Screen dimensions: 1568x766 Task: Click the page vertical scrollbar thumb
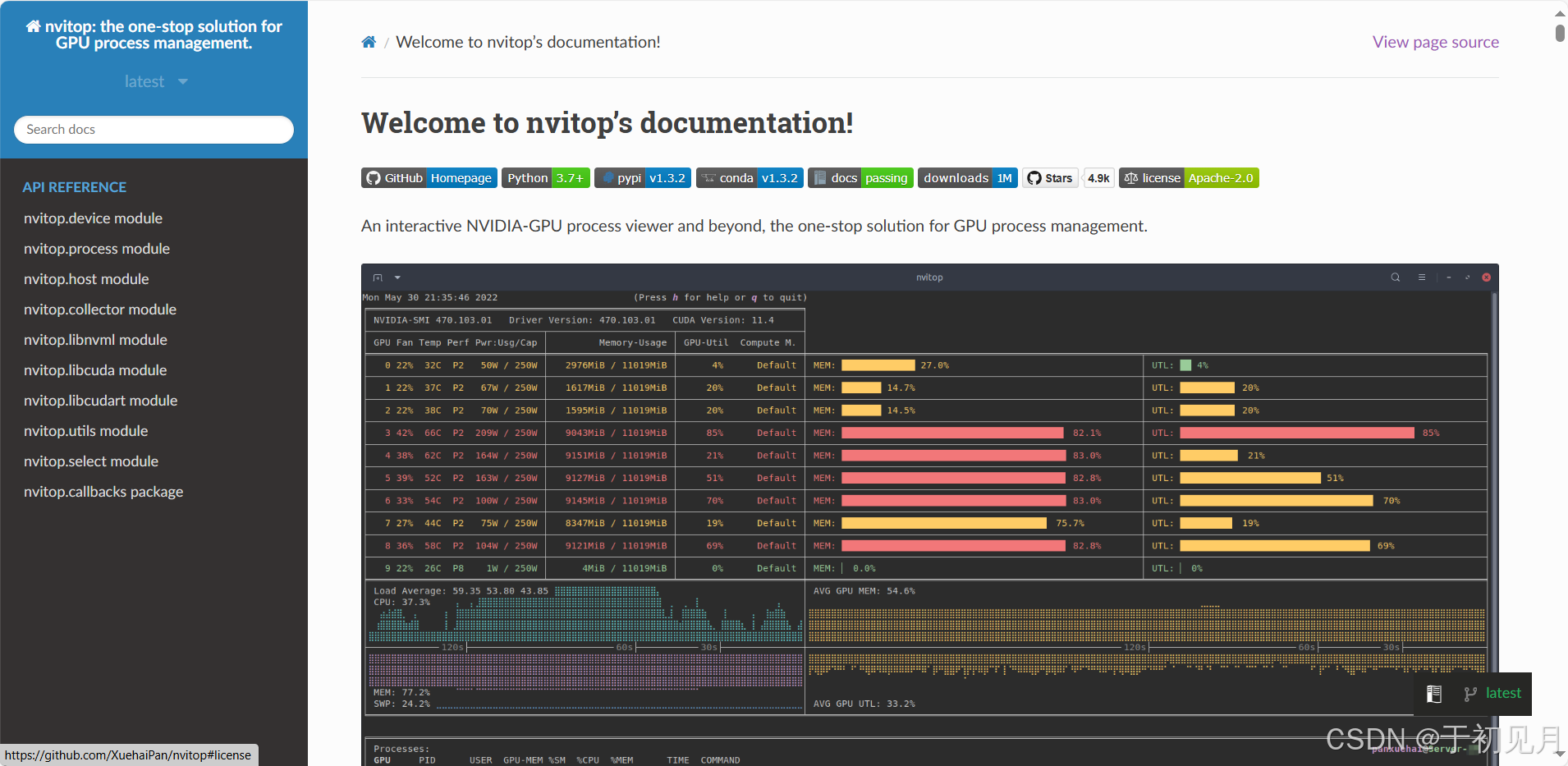(1560, 34)
